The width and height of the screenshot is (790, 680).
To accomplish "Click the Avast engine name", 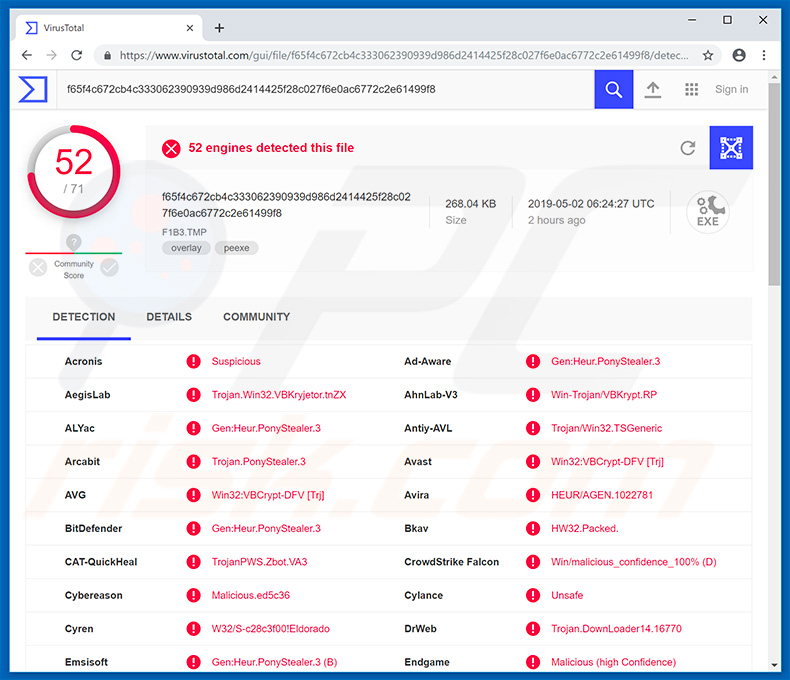I will 418,461.
